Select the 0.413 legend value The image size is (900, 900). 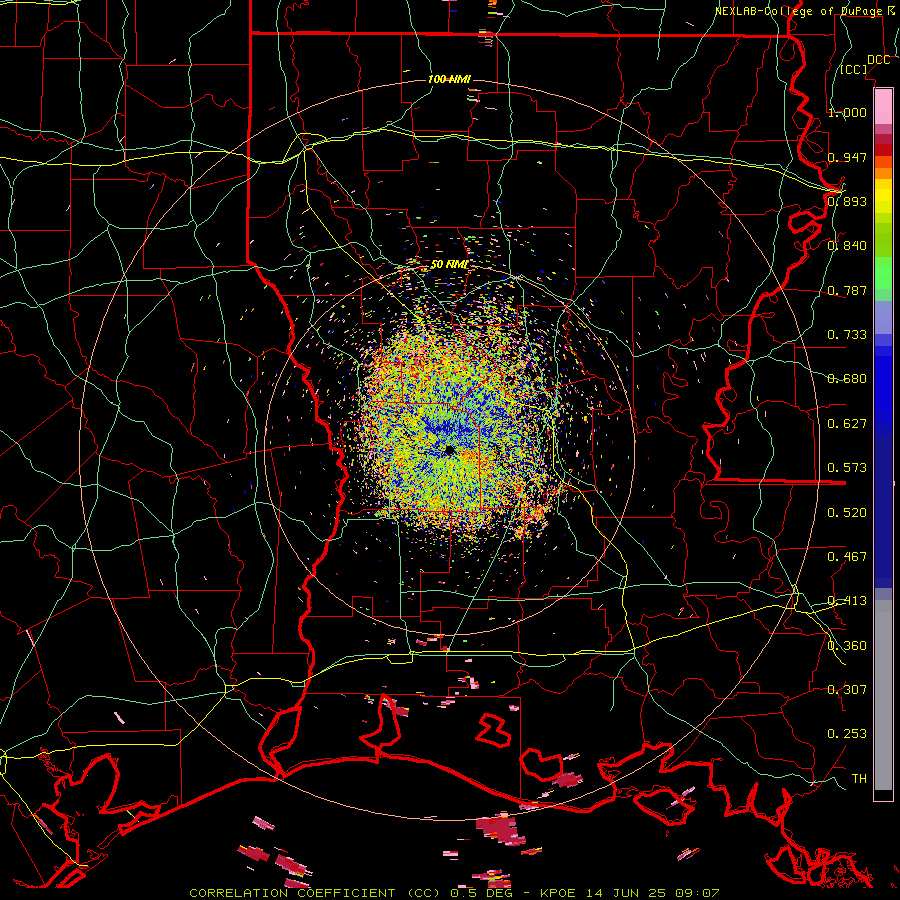pyautogui.click(x=847, y=601)
